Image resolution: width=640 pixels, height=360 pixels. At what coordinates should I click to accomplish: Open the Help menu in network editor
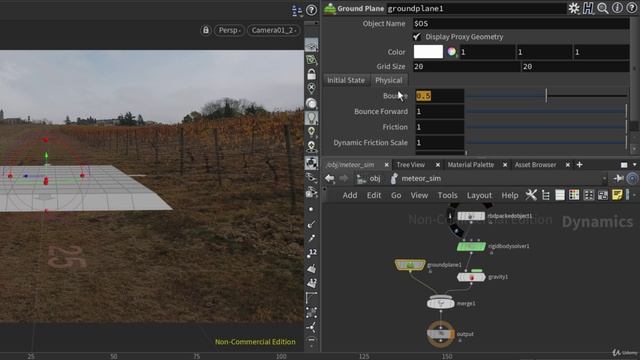coord(510,195)
